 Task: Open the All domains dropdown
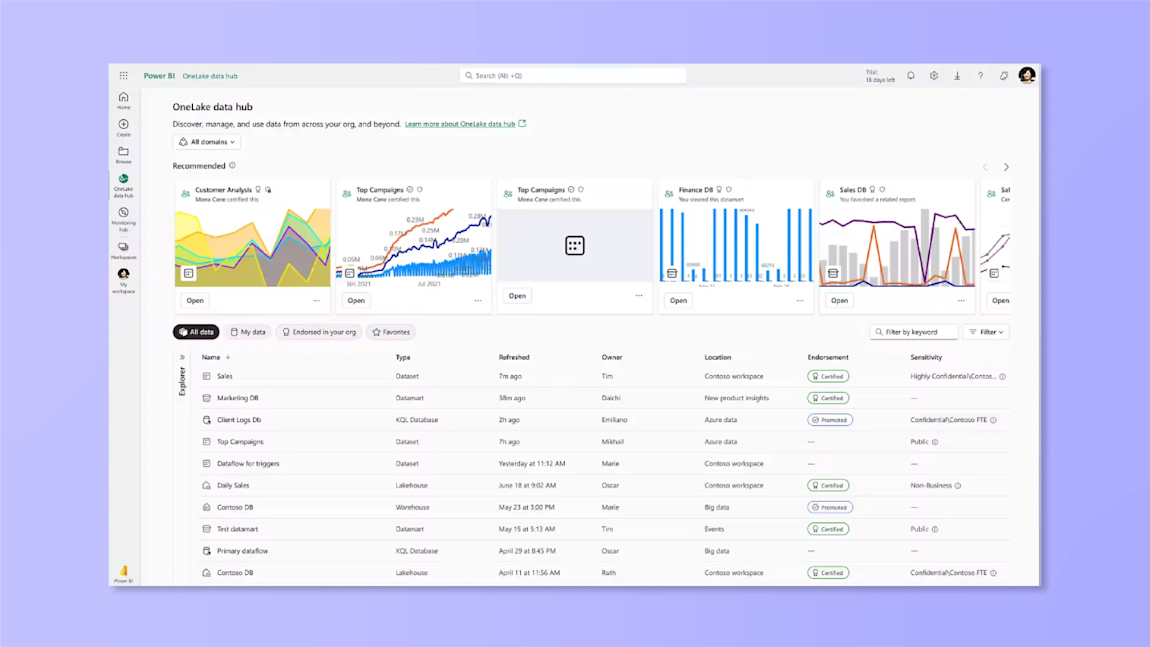pyautogui.click(x=208, y=142)
